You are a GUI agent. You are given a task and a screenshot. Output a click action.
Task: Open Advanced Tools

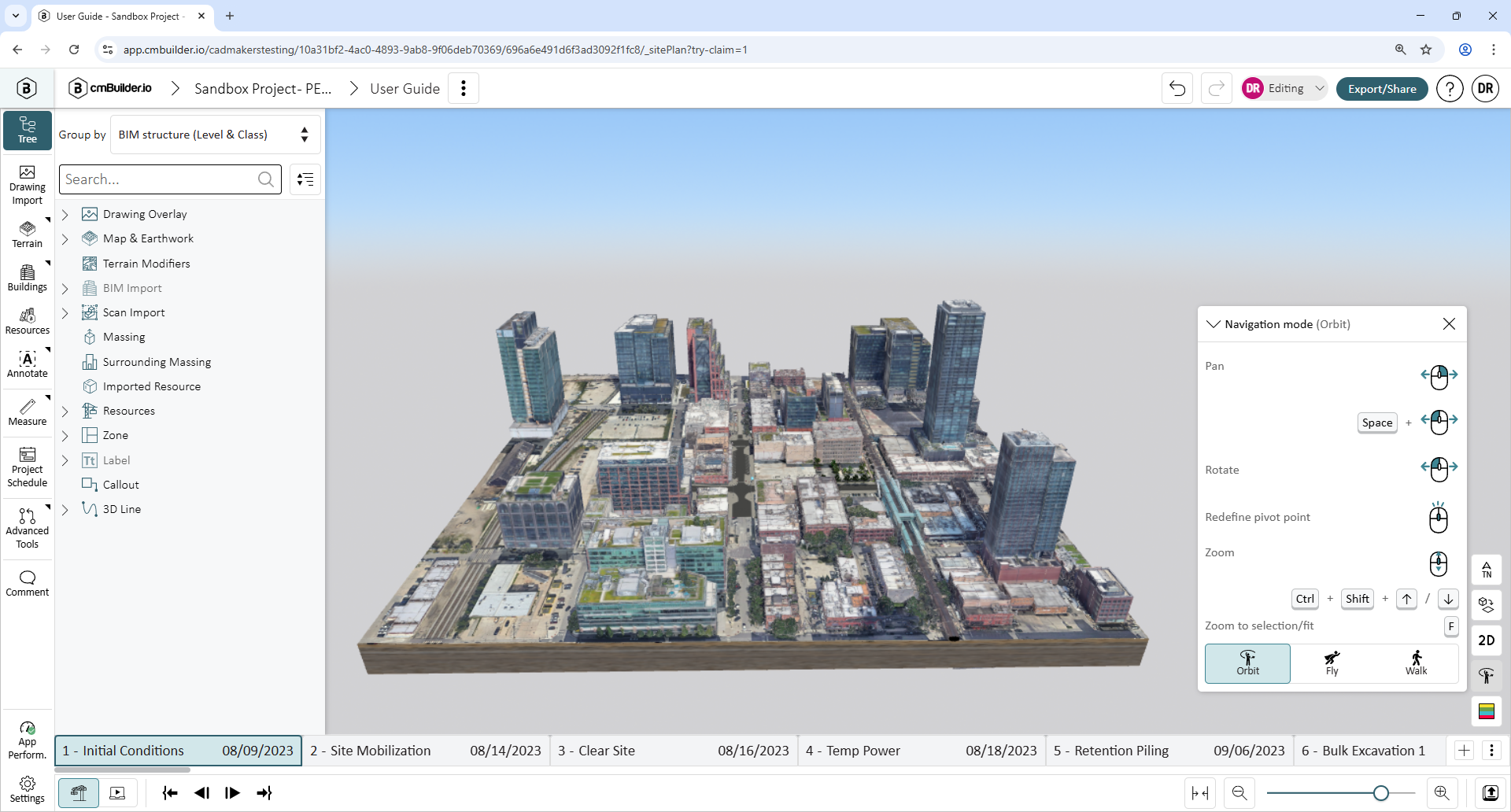coord(28,528)
